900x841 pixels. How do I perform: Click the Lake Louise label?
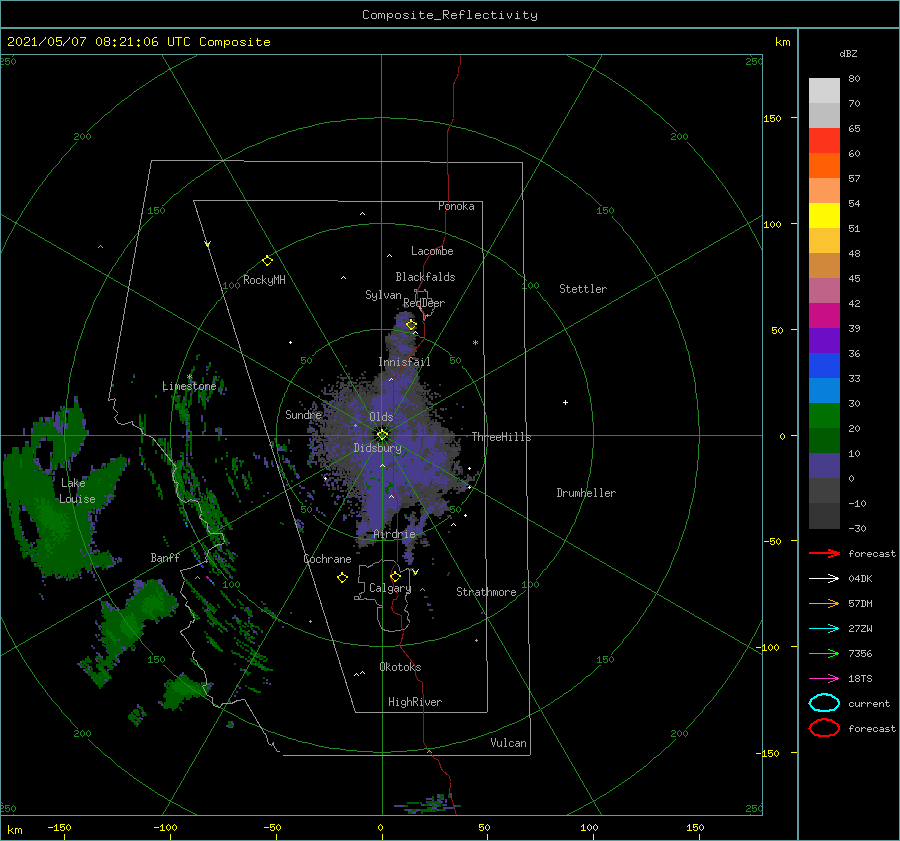(77, 491)
